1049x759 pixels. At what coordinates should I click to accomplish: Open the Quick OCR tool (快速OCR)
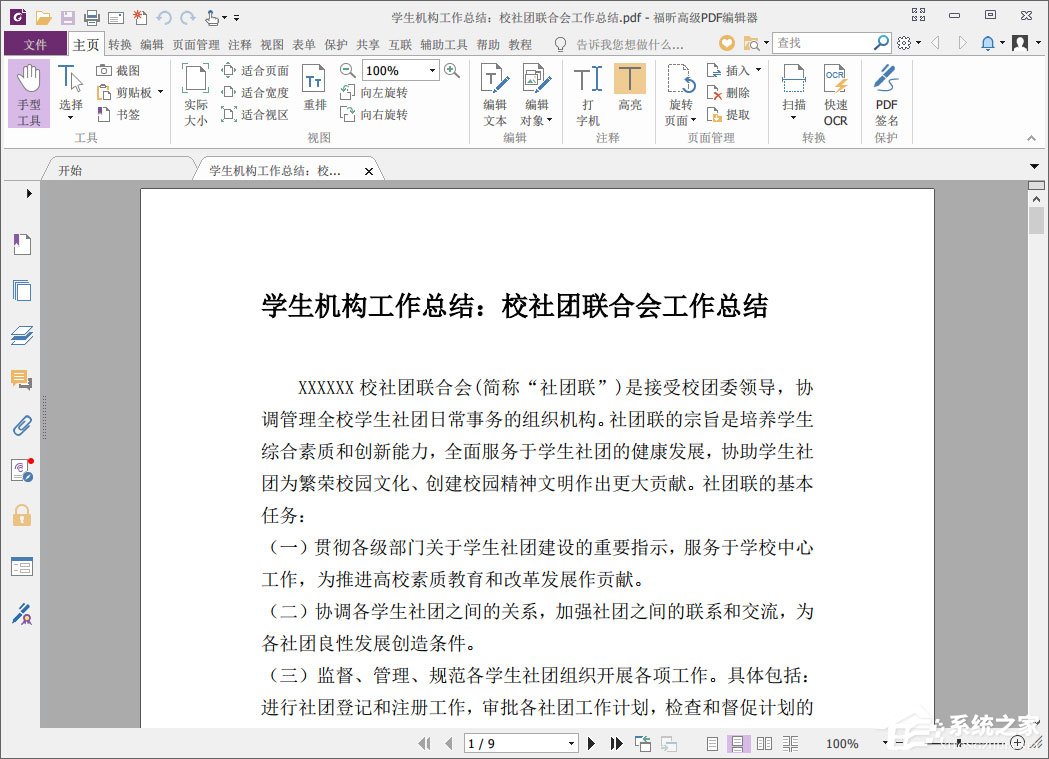[835, 93]
